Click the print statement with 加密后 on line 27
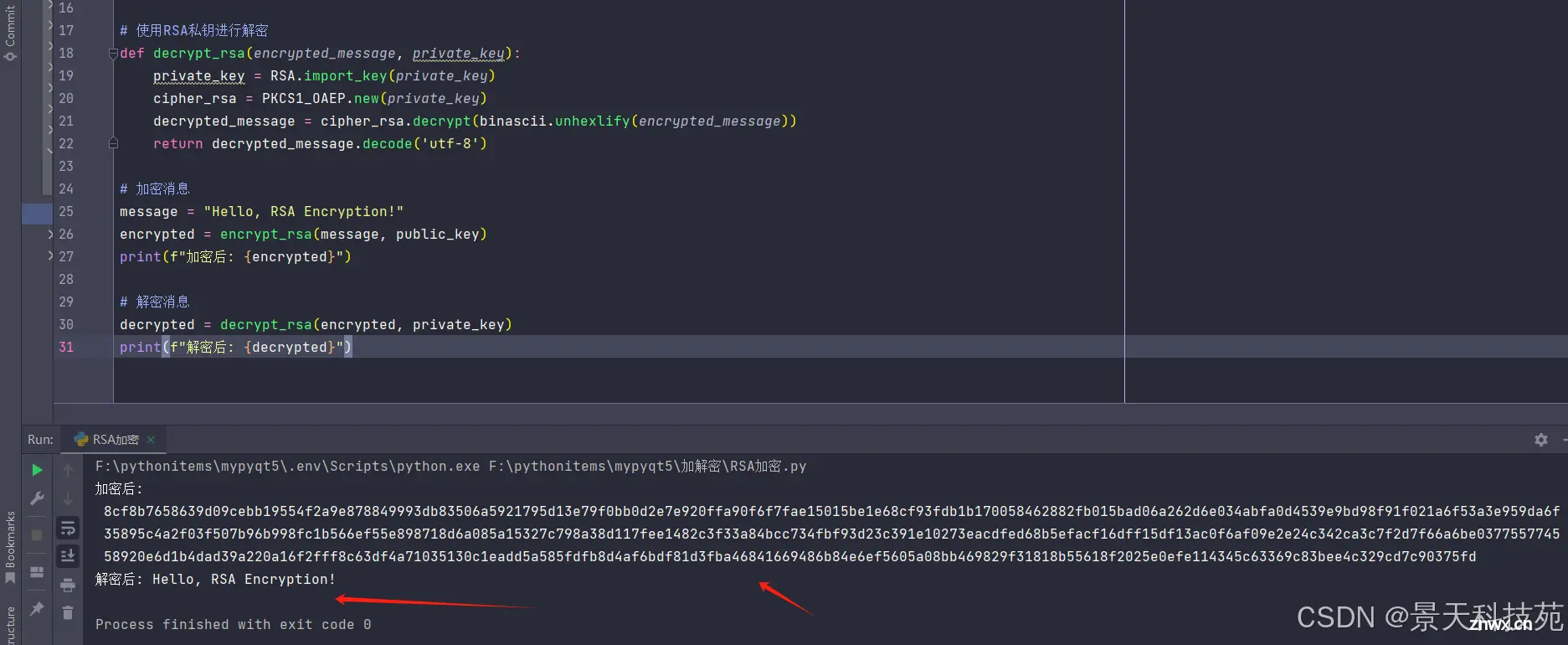The height and width of the screenshot is (645, 1568). tap(236, 257)
